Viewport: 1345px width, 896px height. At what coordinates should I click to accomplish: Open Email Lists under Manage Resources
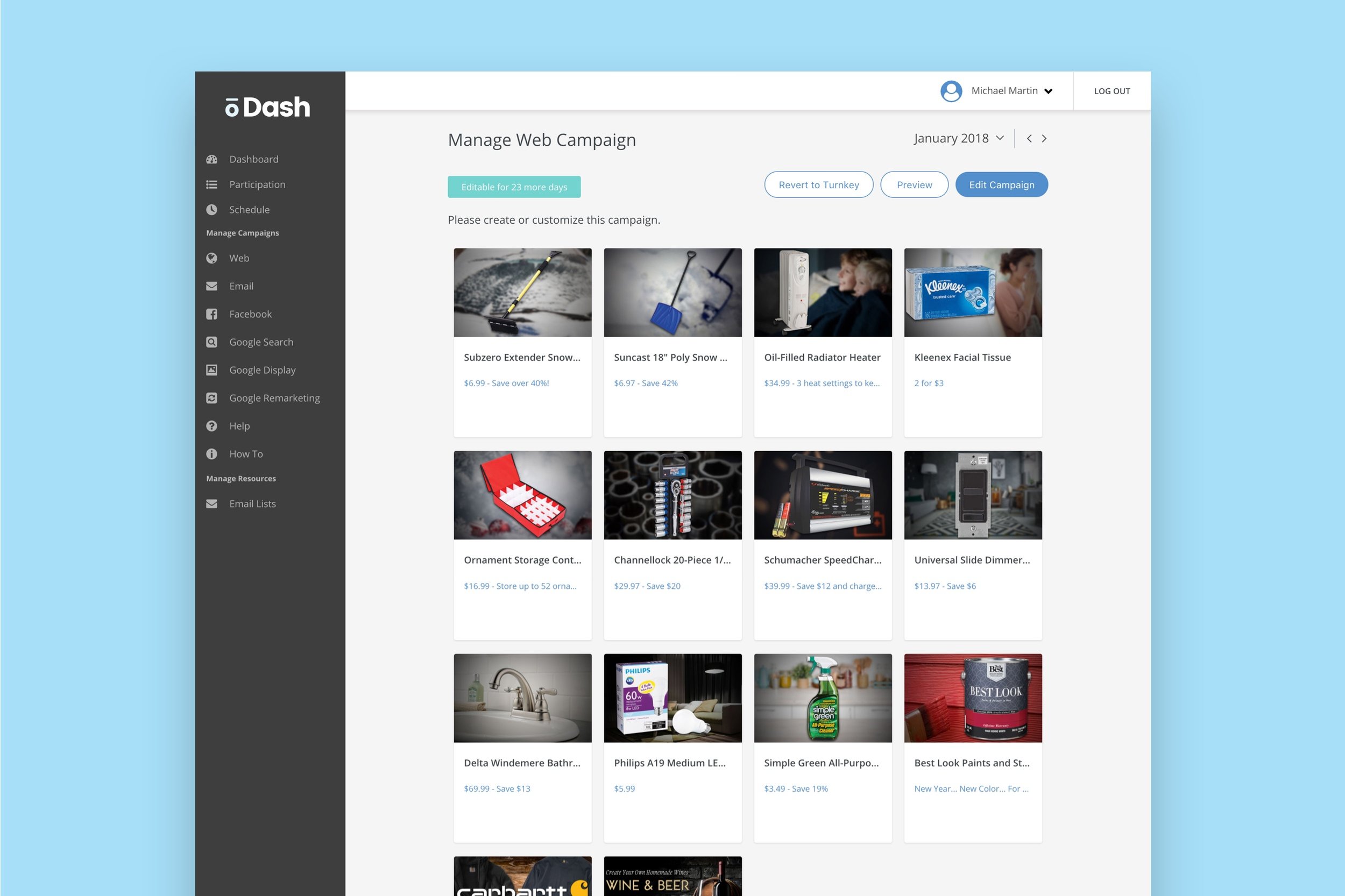click(253, 504)
